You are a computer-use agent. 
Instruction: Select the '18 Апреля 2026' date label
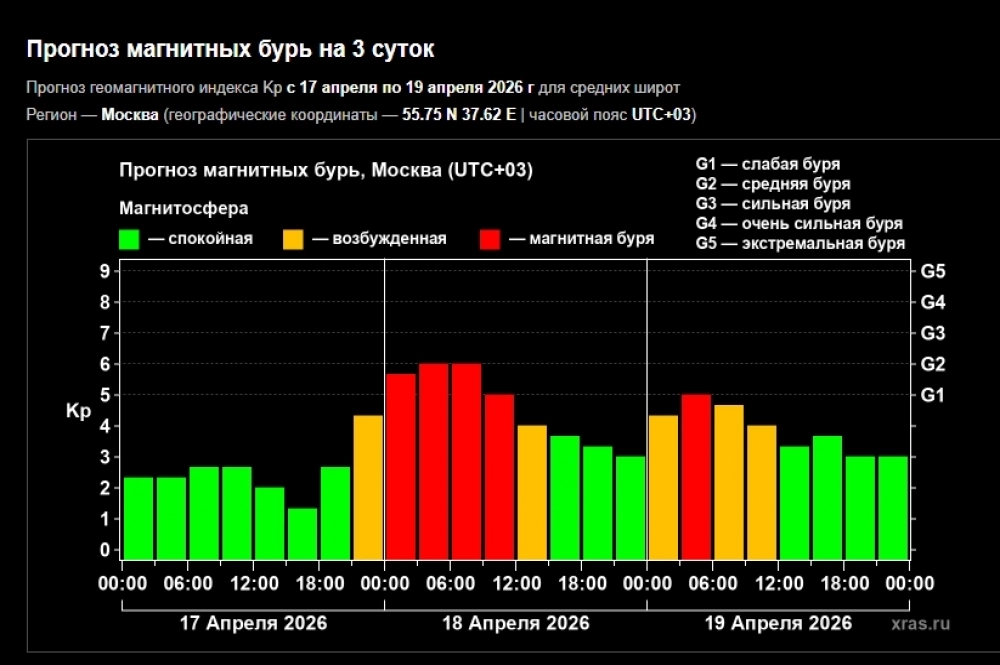pyautogui.click(x=516, y=623)
